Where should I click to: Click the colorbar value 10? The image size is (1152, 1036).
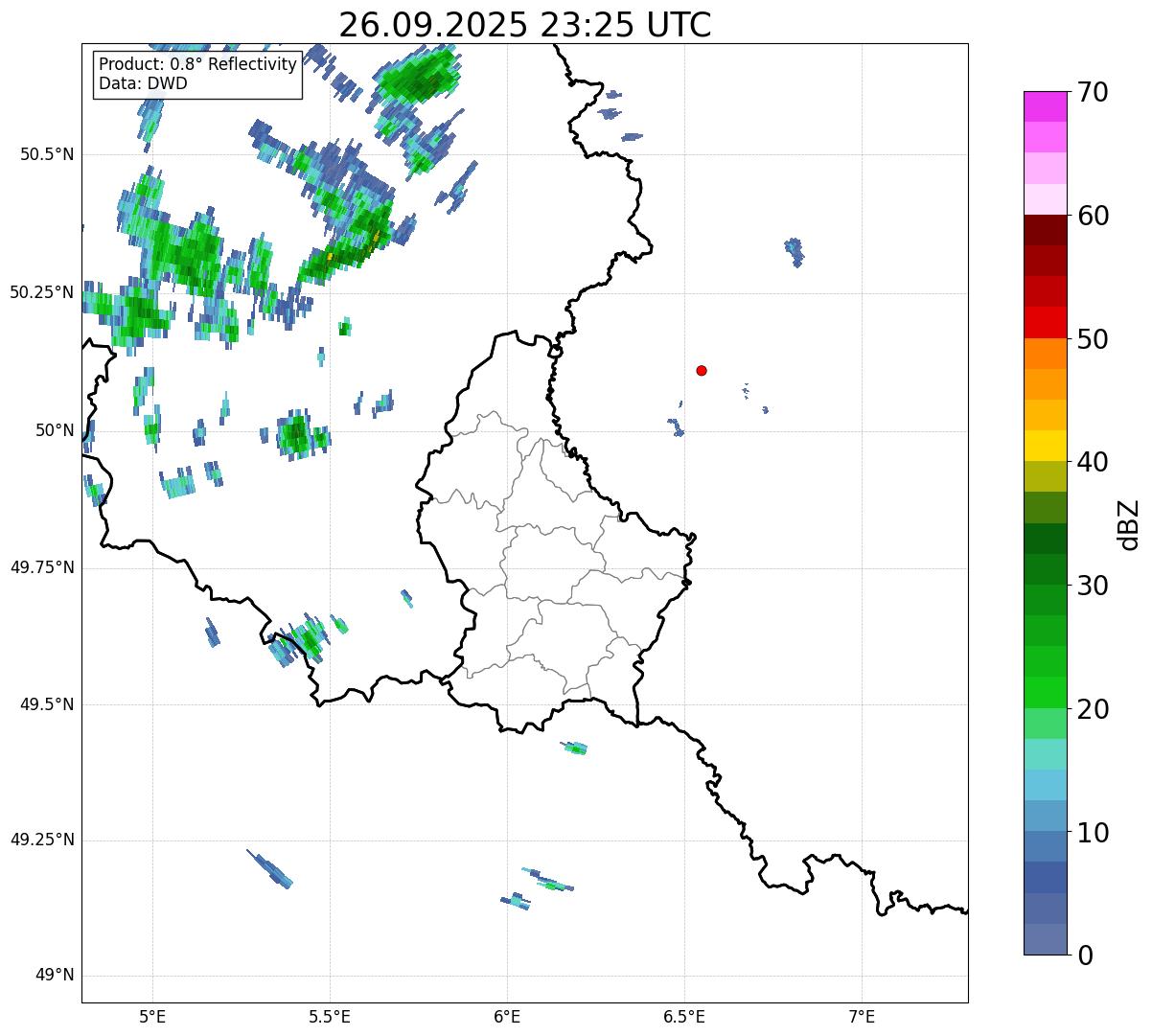pos(1093,833)
